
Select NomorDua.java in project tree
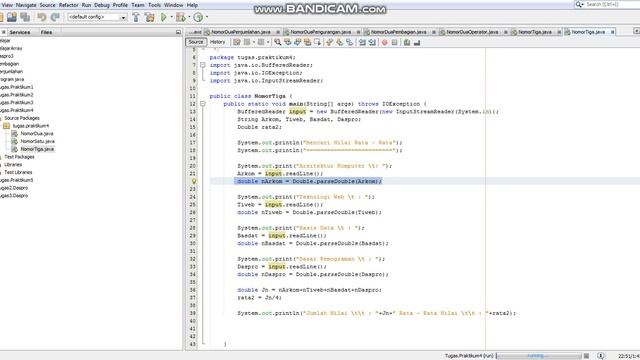[x=37, y=133]
